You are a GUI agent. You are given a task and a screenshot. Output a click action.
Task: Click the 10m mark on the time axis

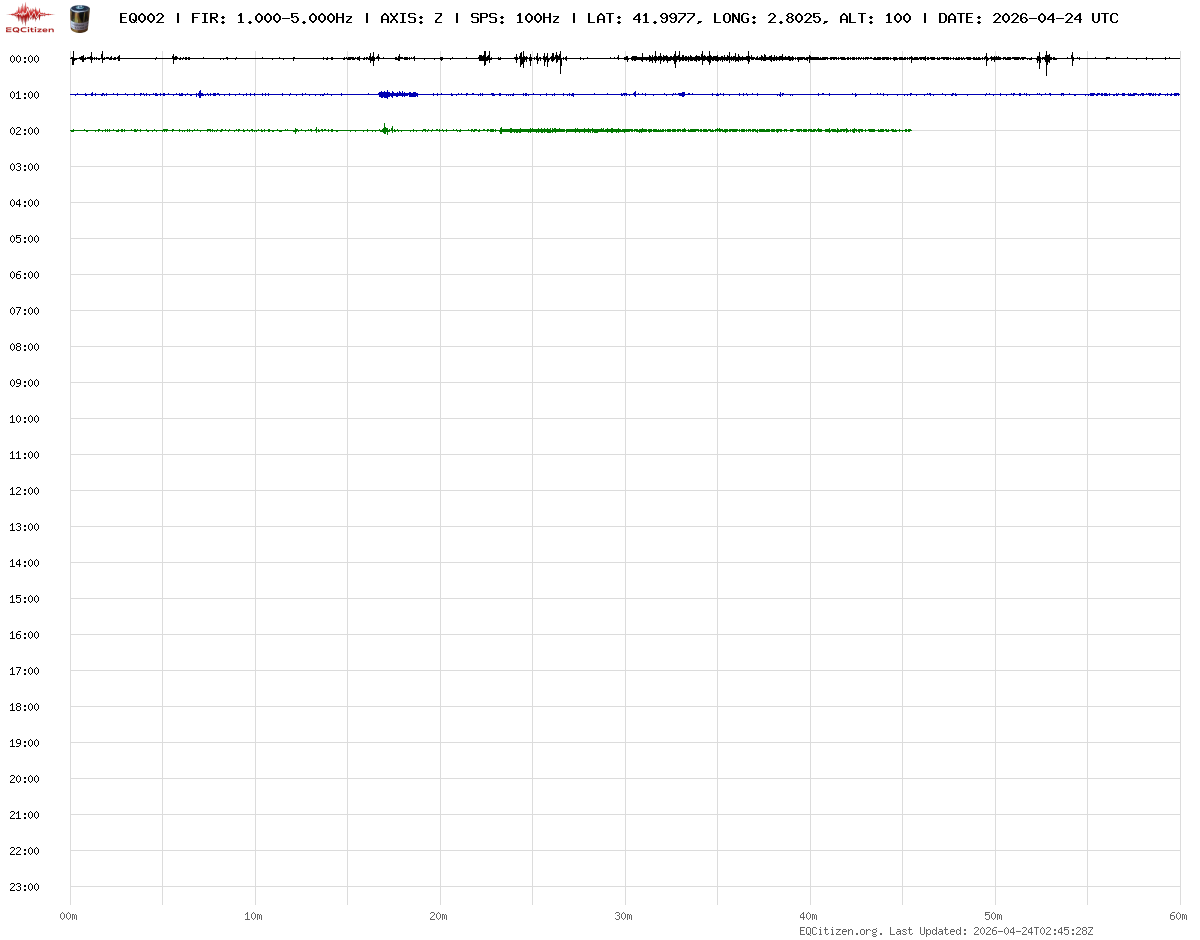point(254,916)
